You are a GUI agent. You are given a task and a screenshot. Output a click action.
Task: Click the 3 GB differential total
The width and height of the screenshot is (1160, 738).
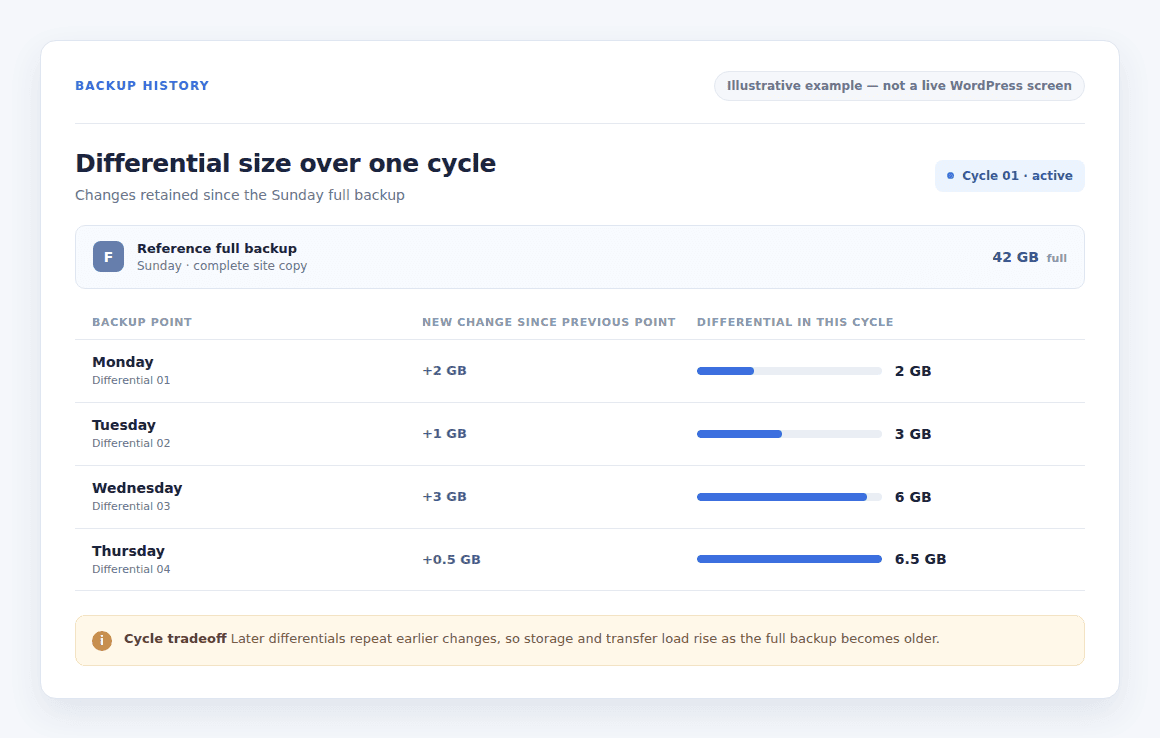[x=913, y=434]
